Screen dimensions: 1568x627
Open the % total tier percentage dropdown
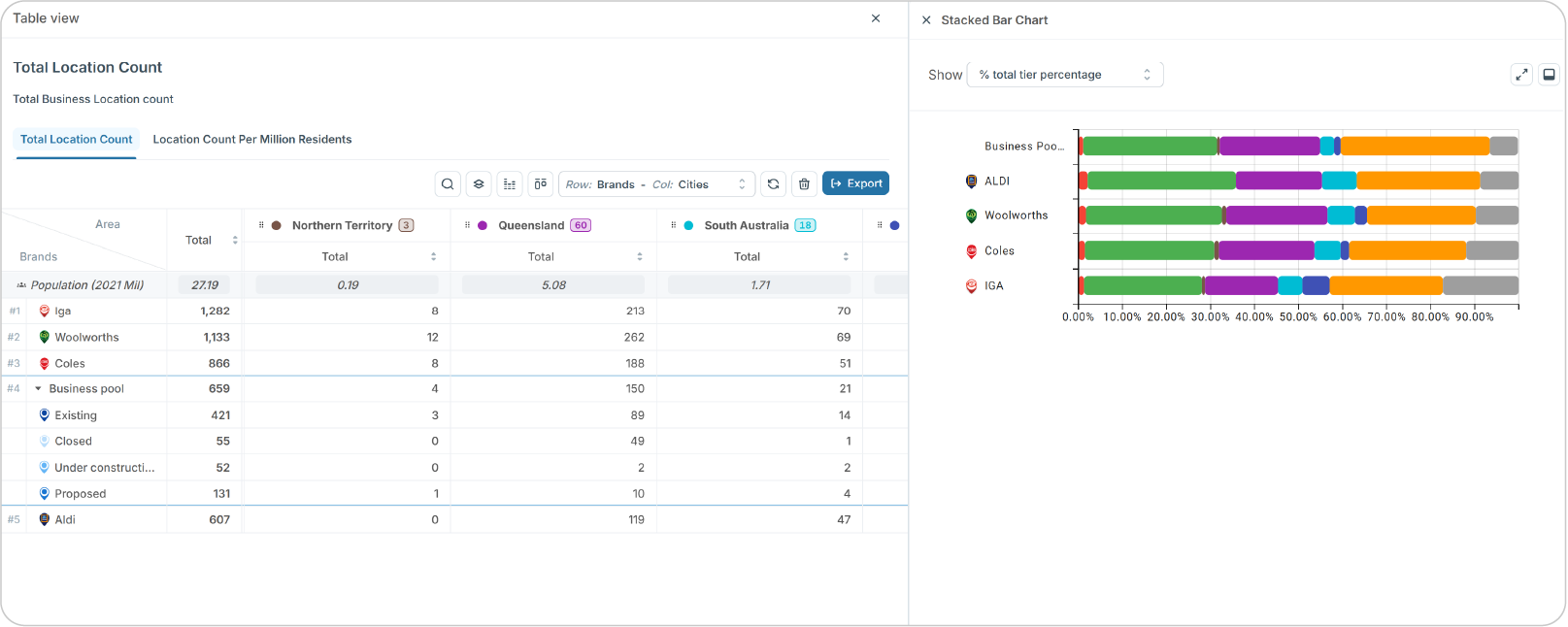[x=1064, y=75]
